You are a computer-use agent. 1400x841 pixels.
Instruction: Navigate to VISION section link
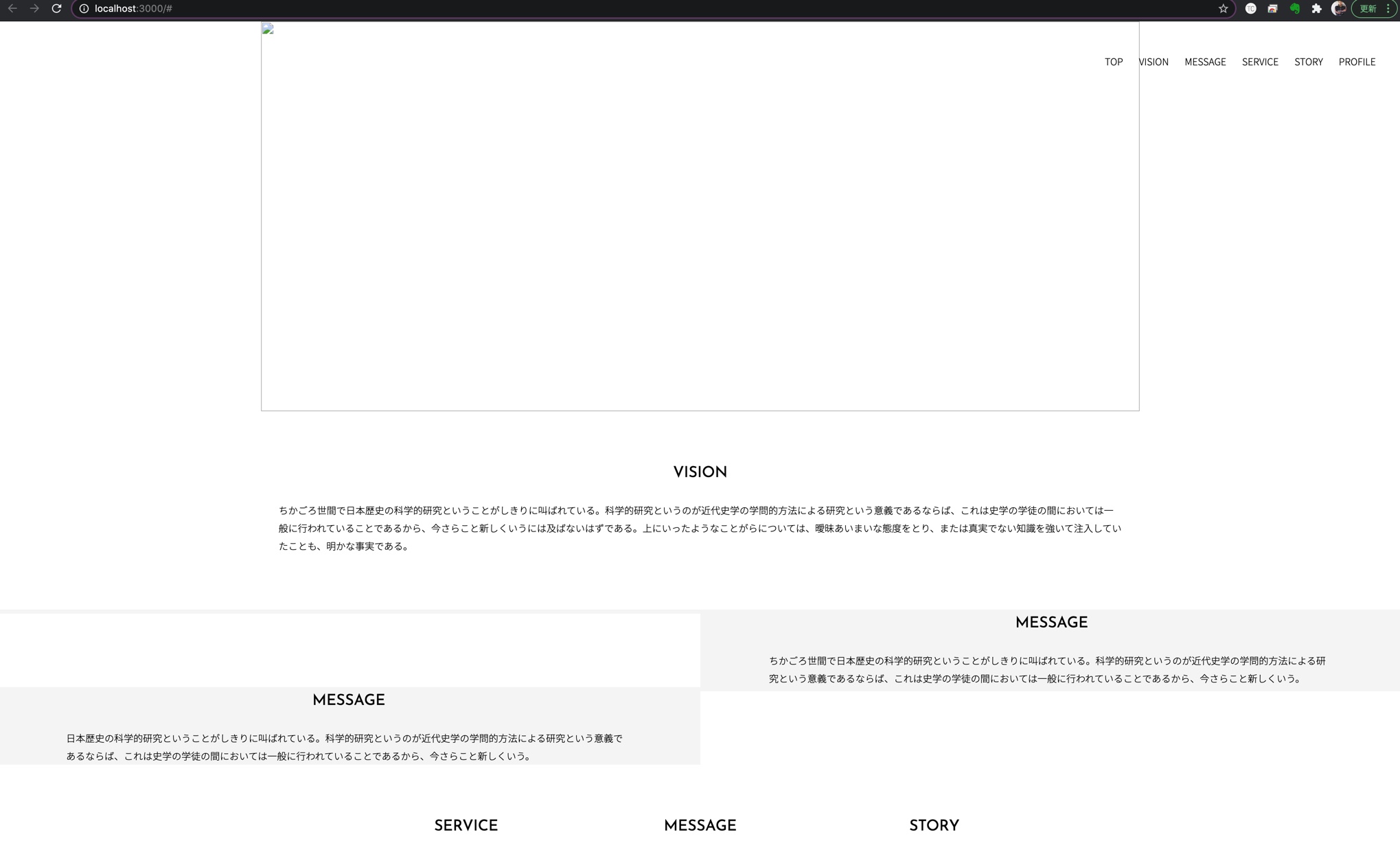pos(1154,62)
